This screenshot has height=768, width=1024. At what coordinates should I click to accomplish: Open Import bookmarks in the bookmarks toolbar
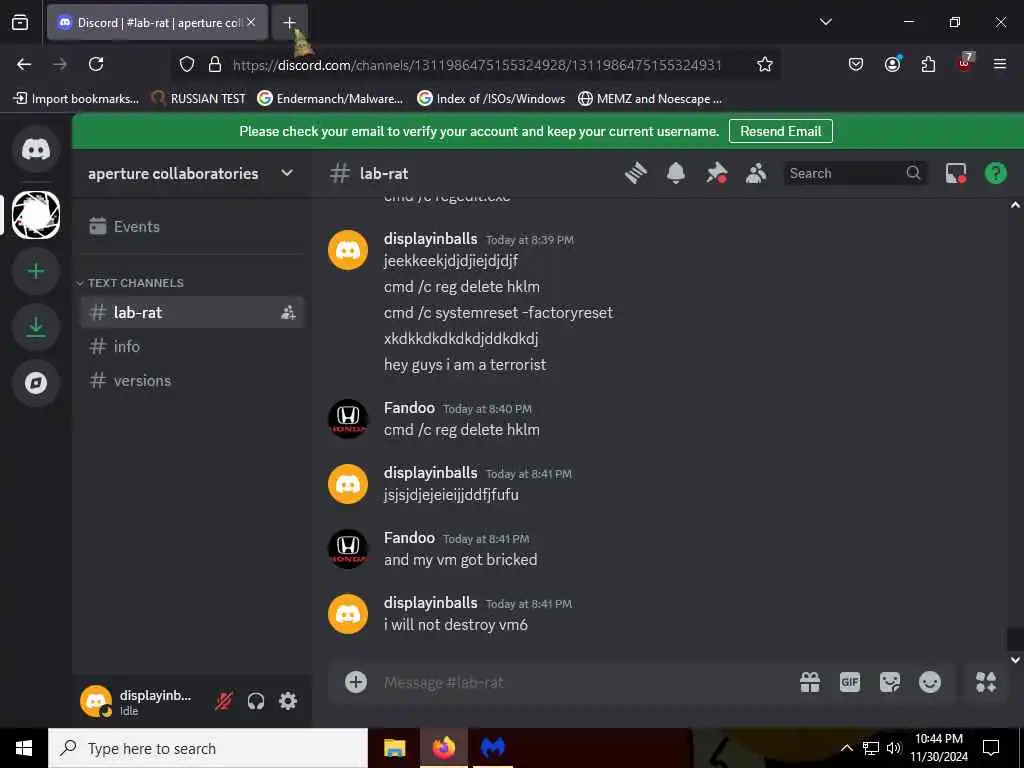[76, 99]
